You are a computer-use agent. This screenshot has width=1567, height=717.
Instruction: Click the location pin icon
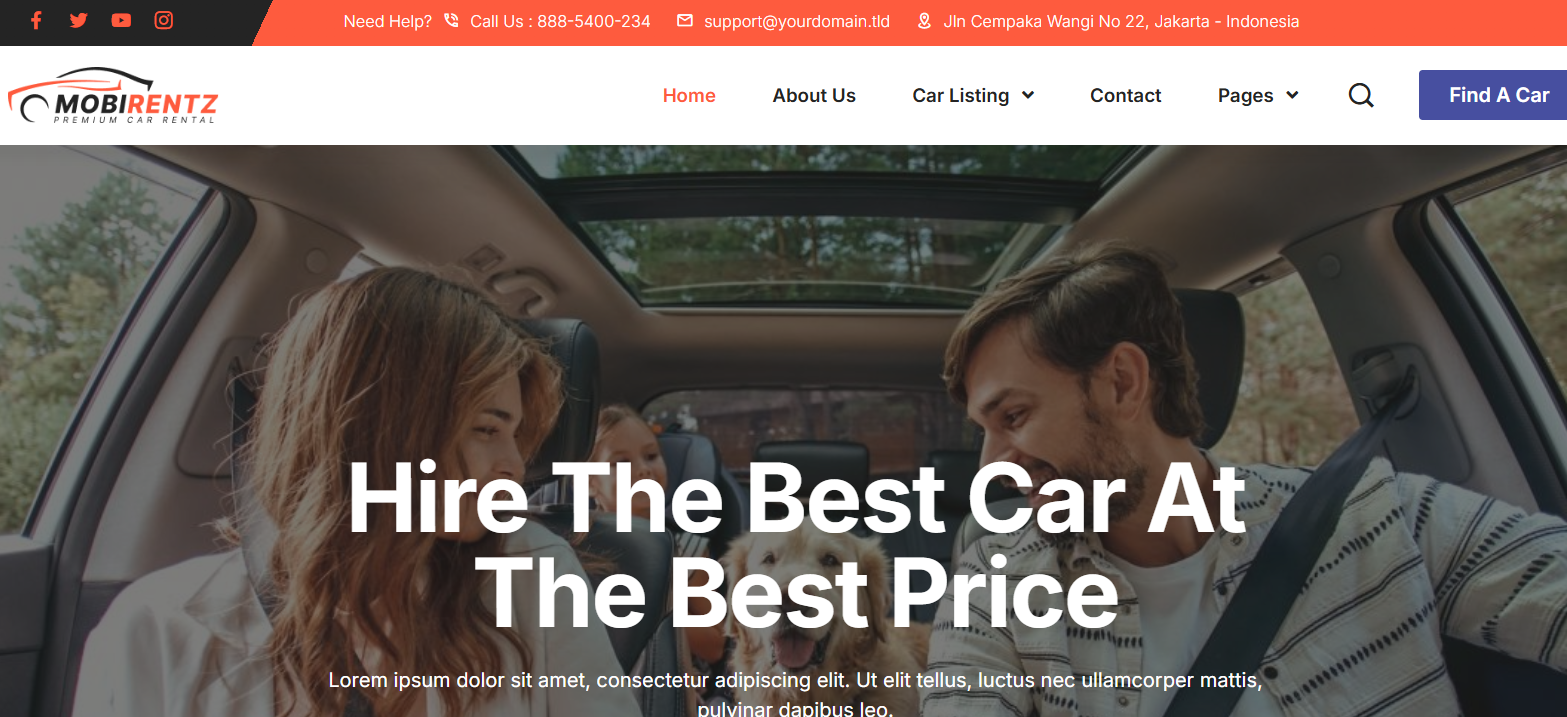tap(924, 21)
